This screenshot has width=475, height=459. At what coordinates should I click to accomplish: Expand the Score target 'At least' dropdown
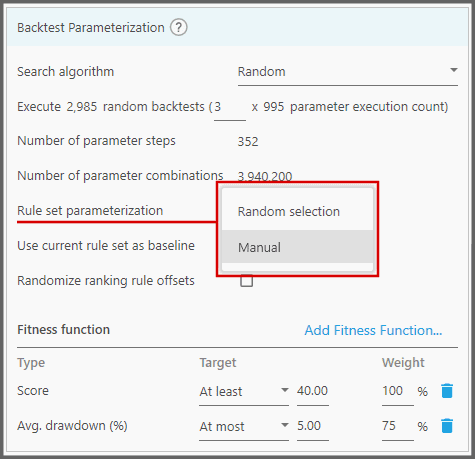244,391
